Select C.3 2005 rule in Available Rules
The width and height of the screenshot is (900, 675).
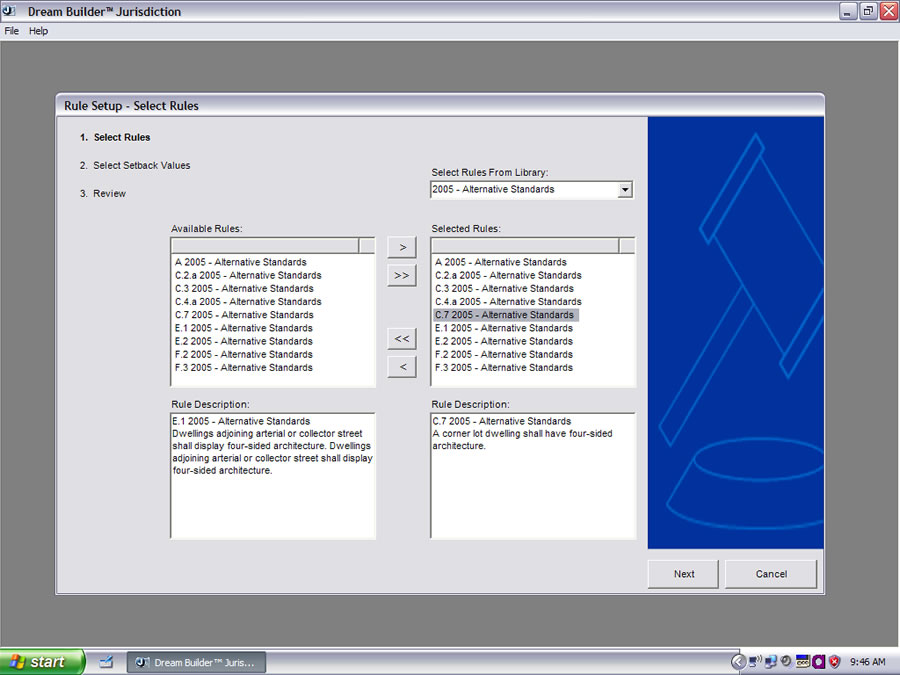244,289
